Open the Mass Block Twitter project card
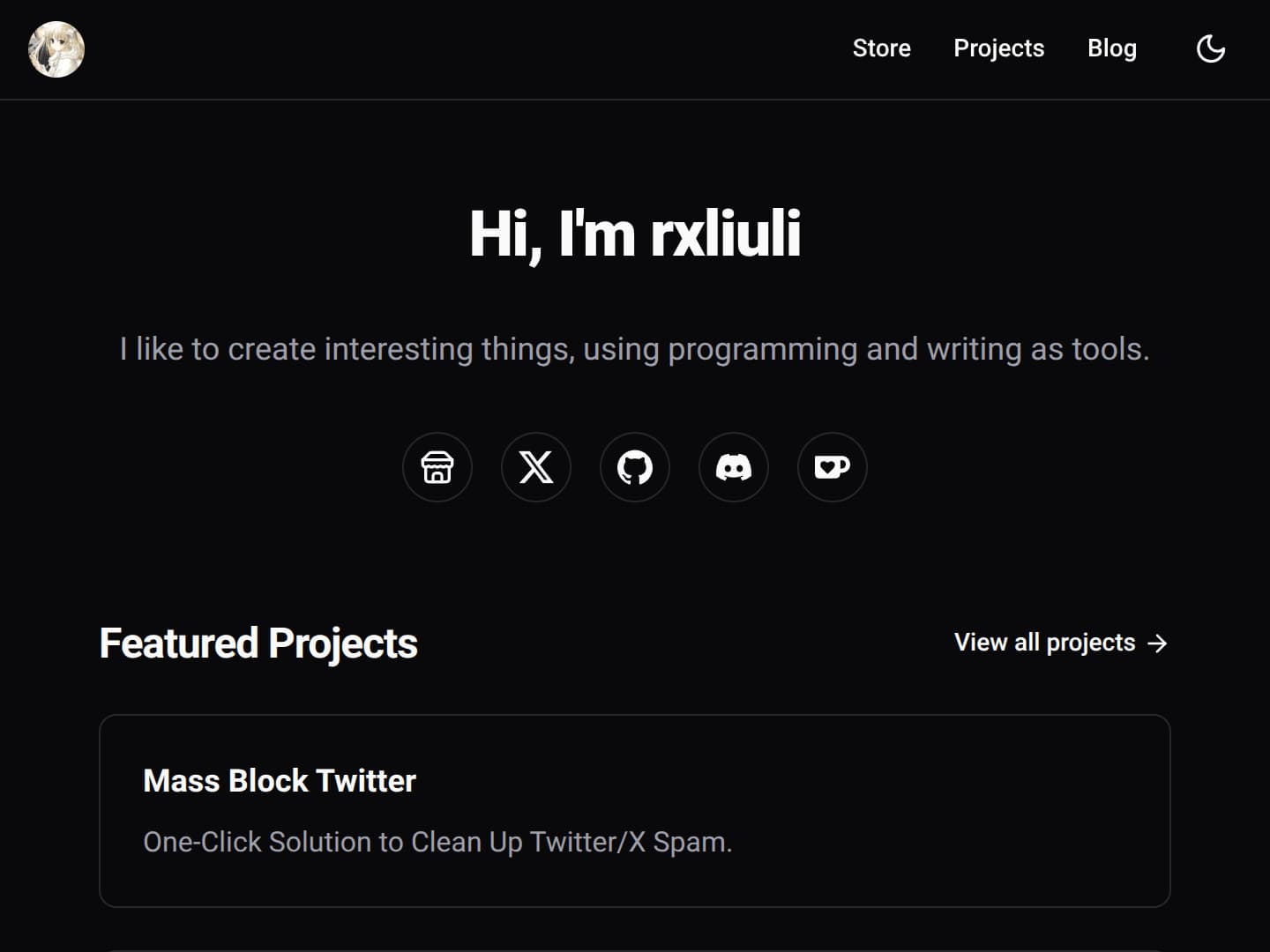1270x952 pixels. tap(634, 811)
